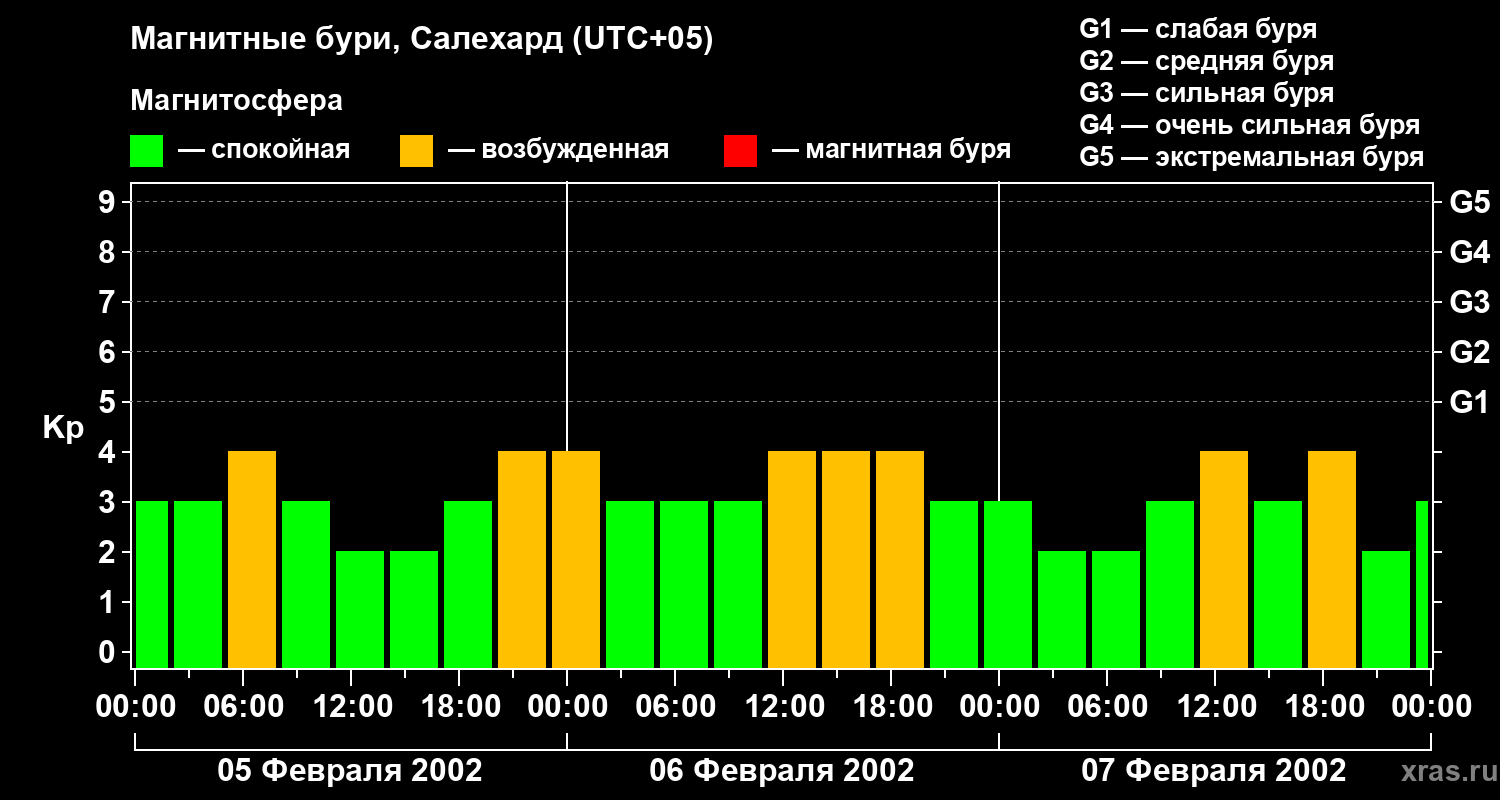This screenshot has width=1500, height=800.
Task: Click the orange 00:00–03:00 bar on 06 Февраля
Action: click(576, 560)
